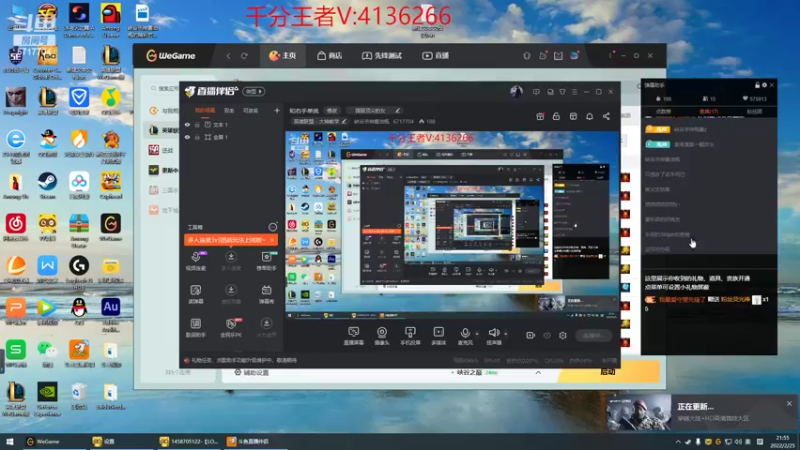800x450 pixels.
Task: Mute the speaker in streaming toolbar
Action: [493, 336]
